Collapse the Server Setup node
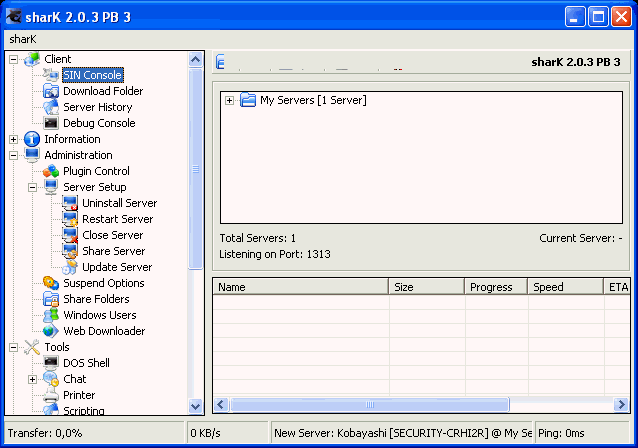 (x=33, y=187)
